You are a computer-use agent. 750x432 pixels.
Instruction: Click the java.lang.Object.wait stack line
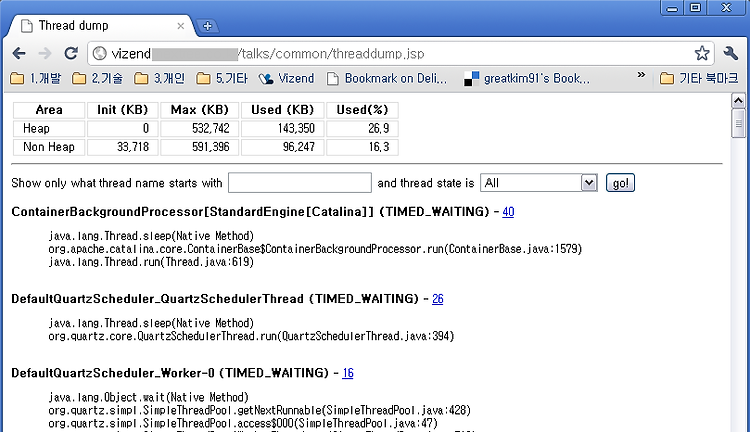point(148,397)
